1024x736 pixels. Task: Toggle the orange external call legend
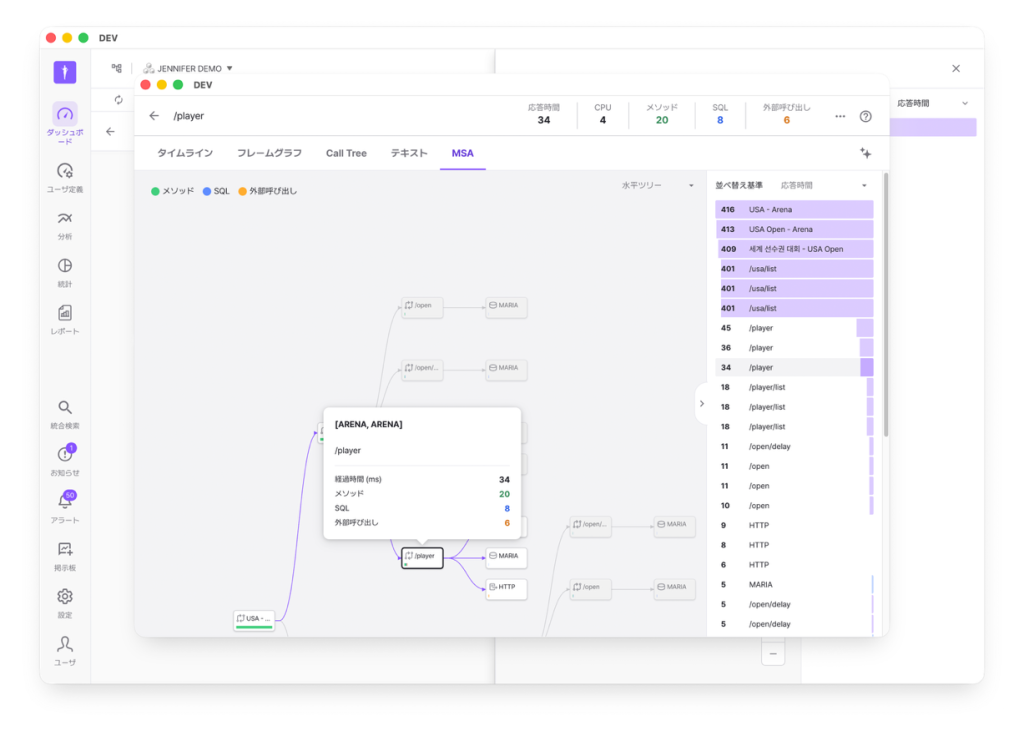267,191
